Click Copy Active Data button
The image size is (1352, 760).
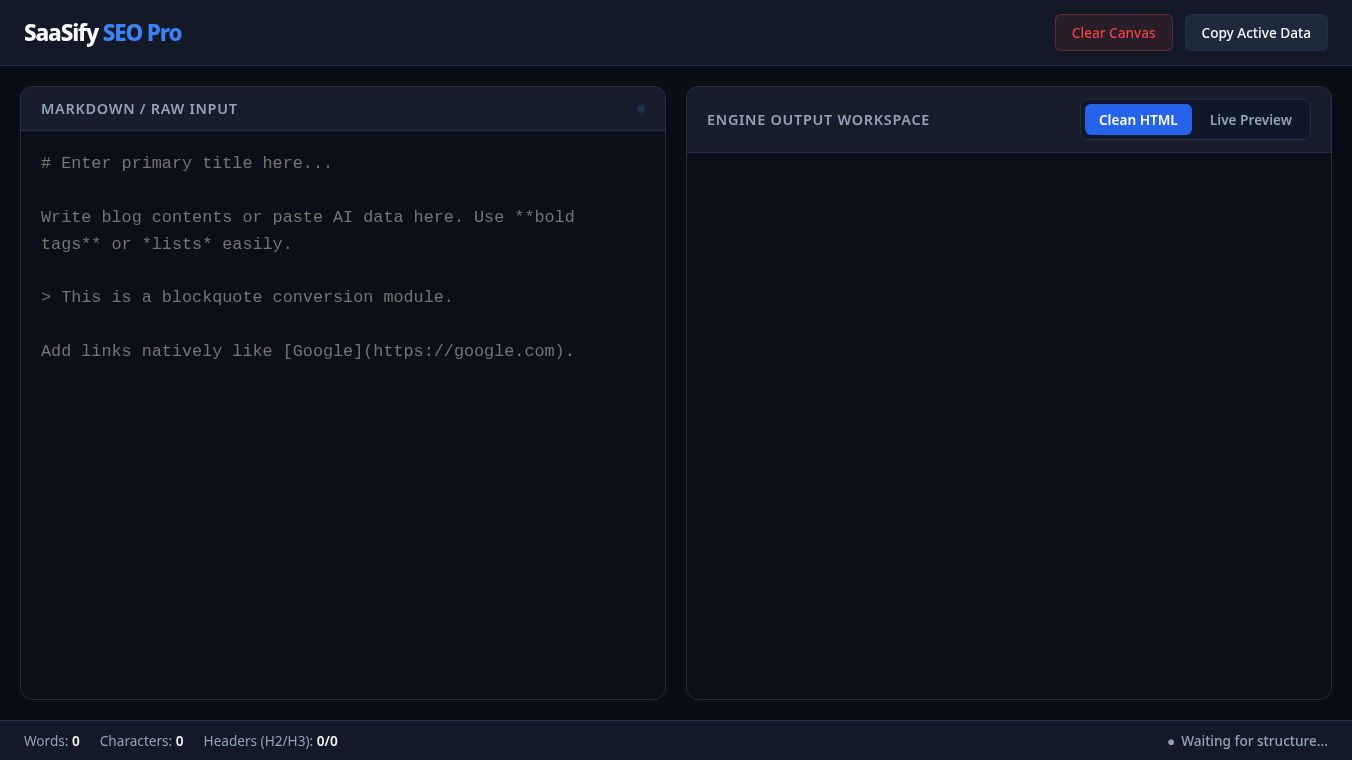pos(1256,33)
